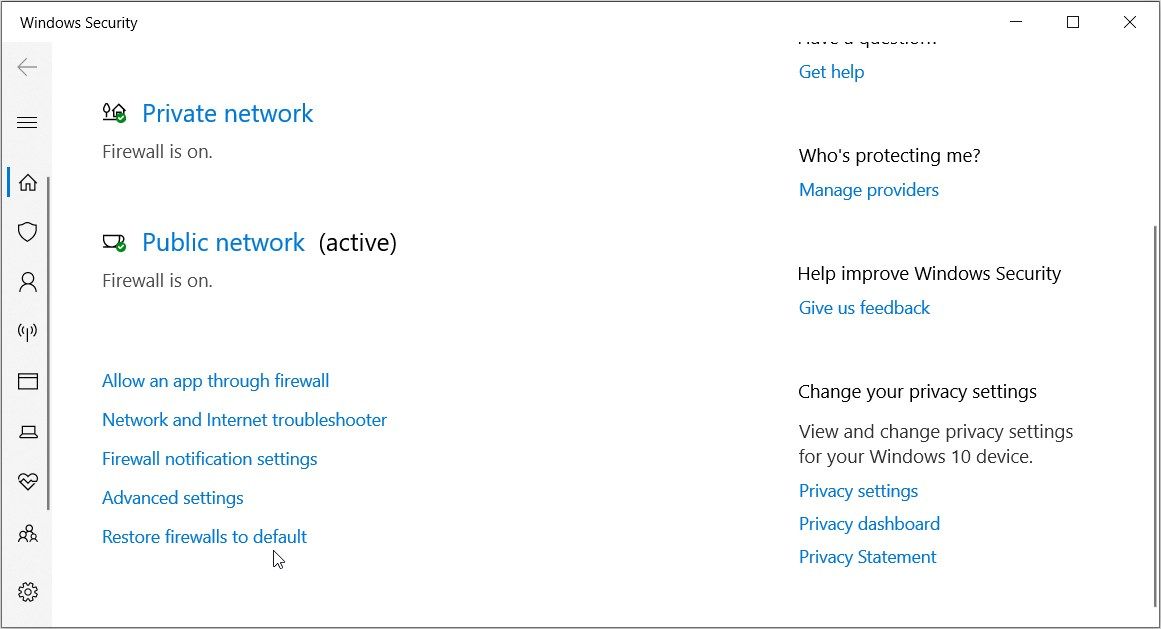This screenshot has width=1161, height=629.
Task: Launch Network and Internet troubleshooter
Action: tap(244, 420)
